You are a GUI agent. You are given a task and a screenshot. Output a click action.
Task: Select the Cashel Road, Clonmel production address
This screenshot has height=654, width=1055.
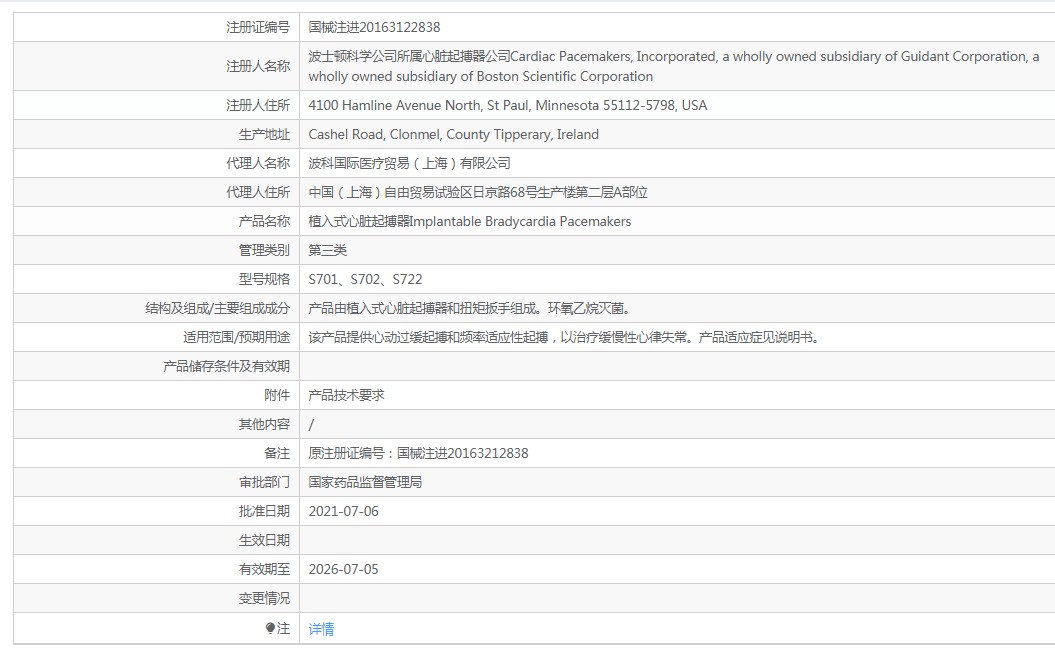tap(453, 134)
